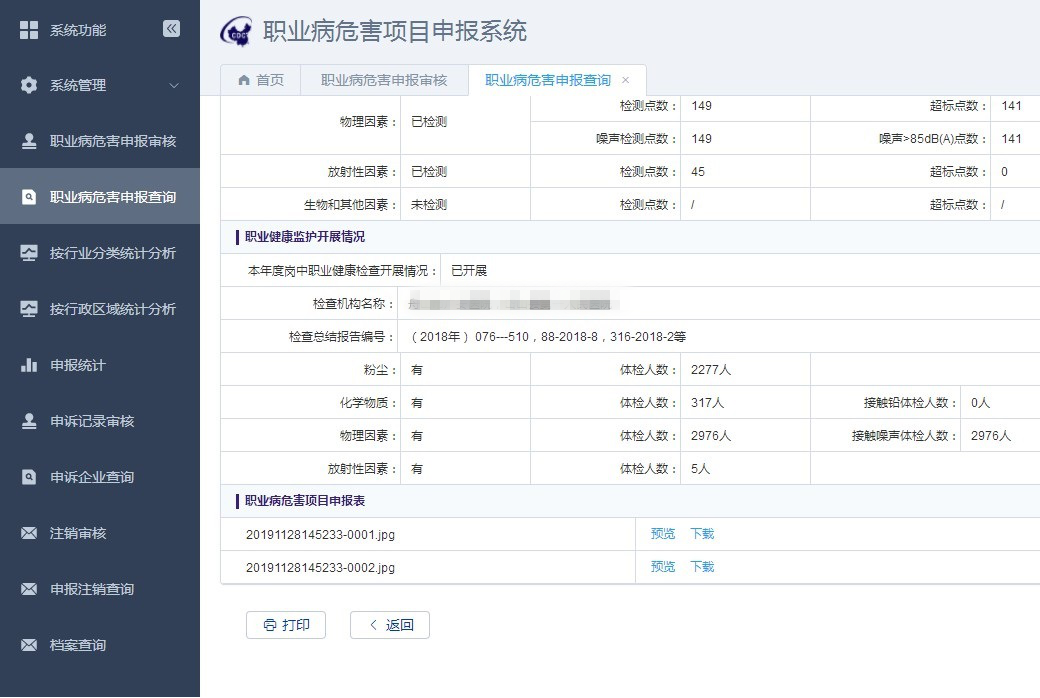Click the 档案查询 envelope icon
This screenshot has width=1040, height=698.
point(29,645)
